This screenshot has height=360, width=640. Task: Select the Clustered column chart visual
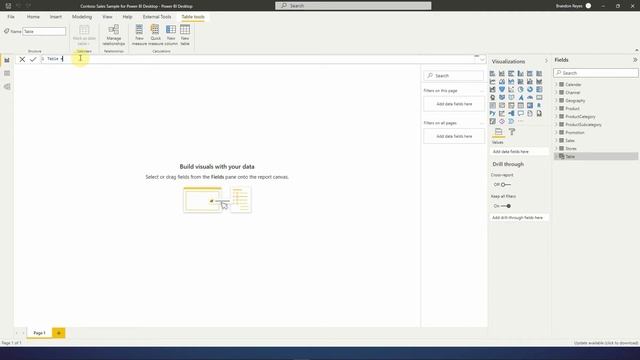[520, 73]
